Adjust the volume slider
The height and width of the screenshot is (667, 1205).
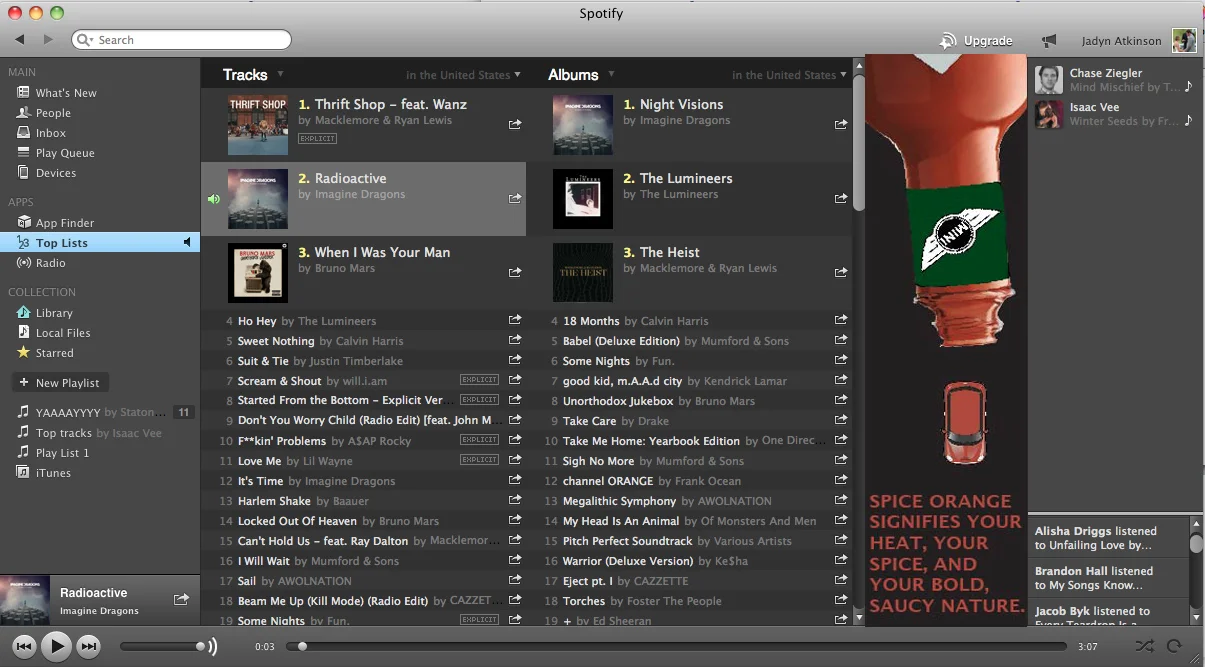tap(163, 647)
